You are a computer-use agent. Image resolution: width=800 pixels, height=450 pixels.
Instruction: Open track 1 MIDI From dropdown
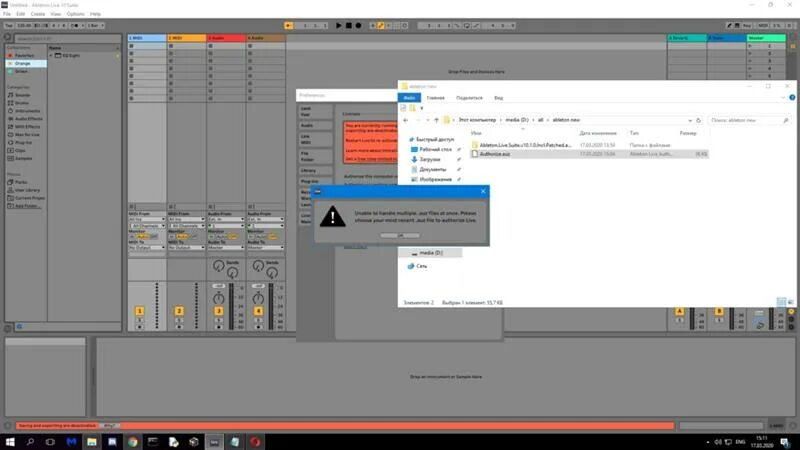(x=147, y=219)
